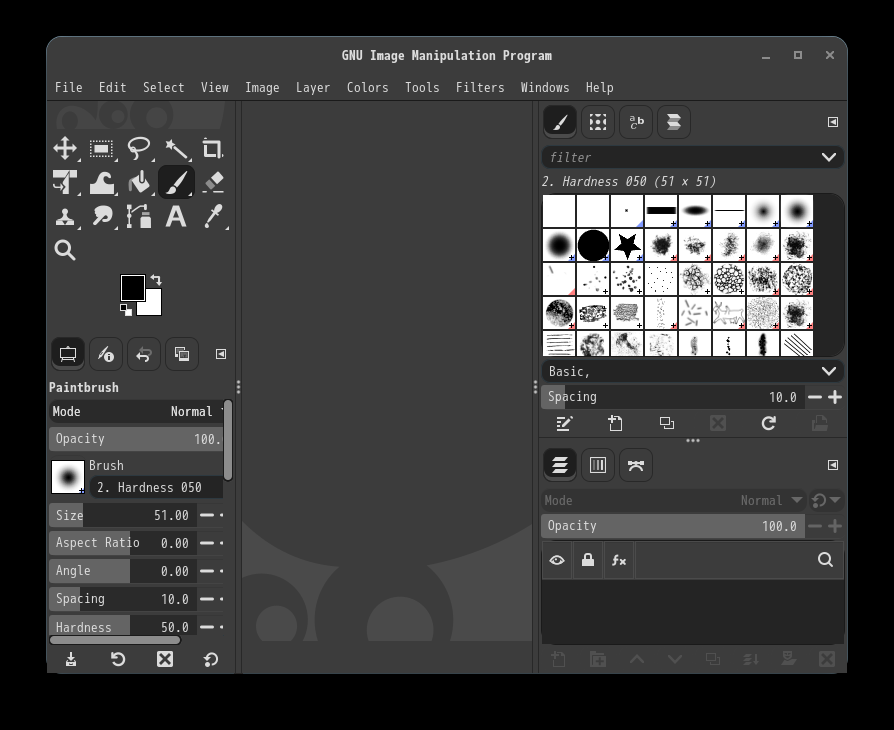Expand the brush filter dropdown arrow
The height and width of the screenshot is (730, 894).
pos(829,157)
